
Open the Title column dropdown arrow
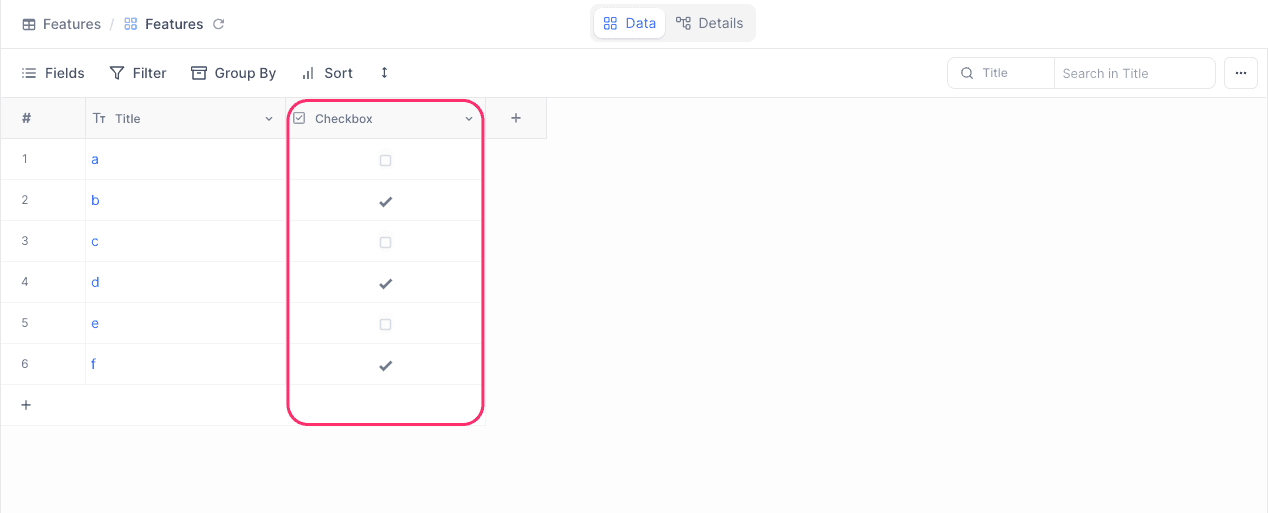[x=269, y=119]
